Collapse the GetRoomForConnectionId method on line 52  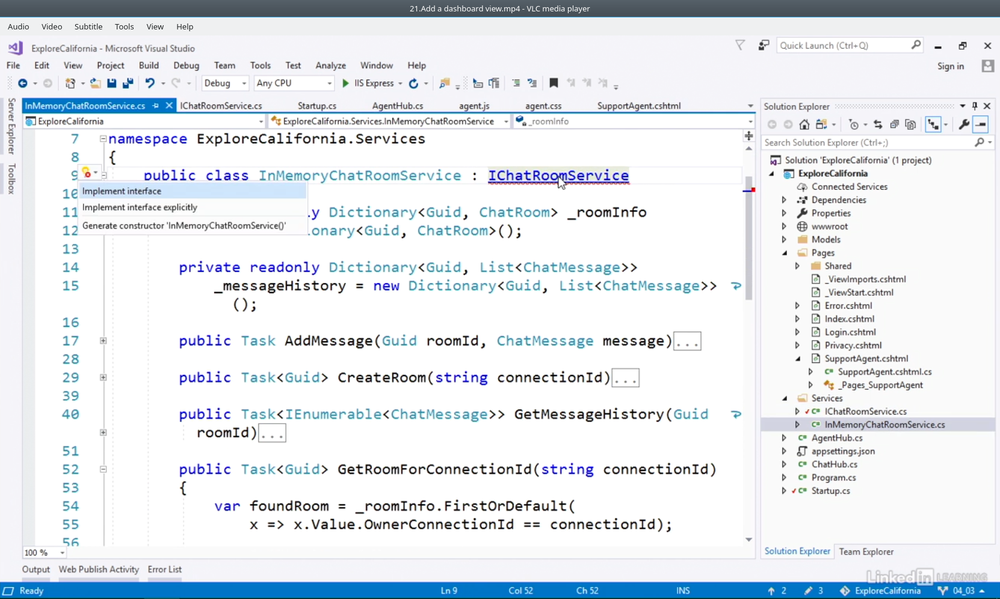[103, 470]
